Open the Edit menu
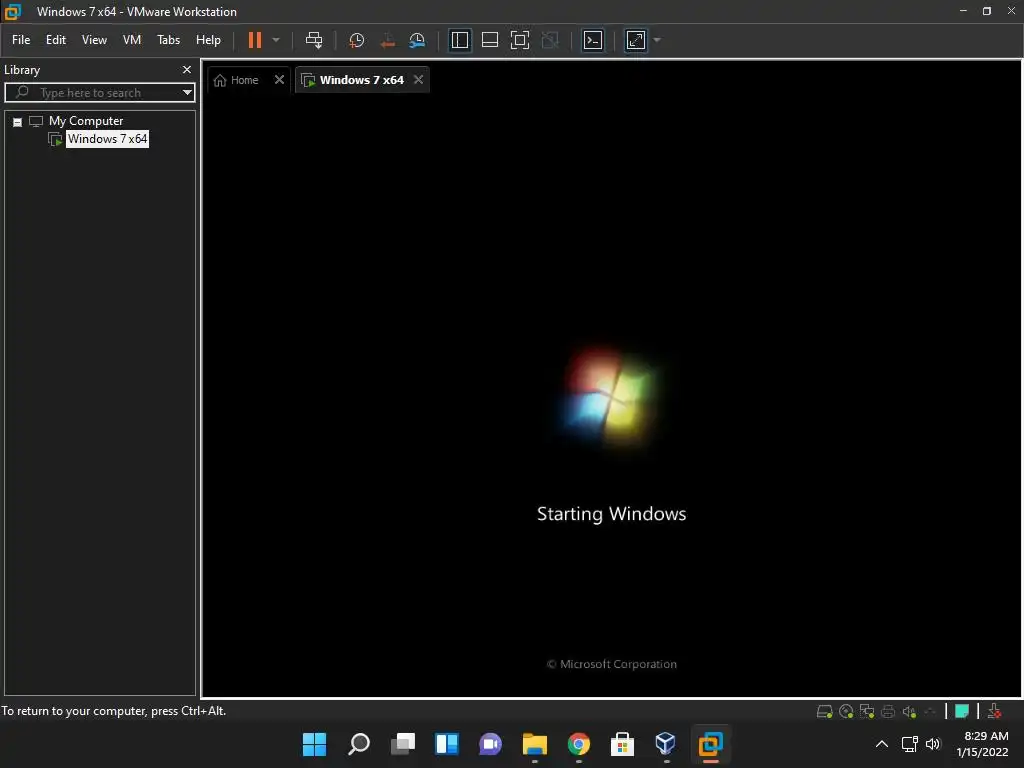 (x=56, y=40)
